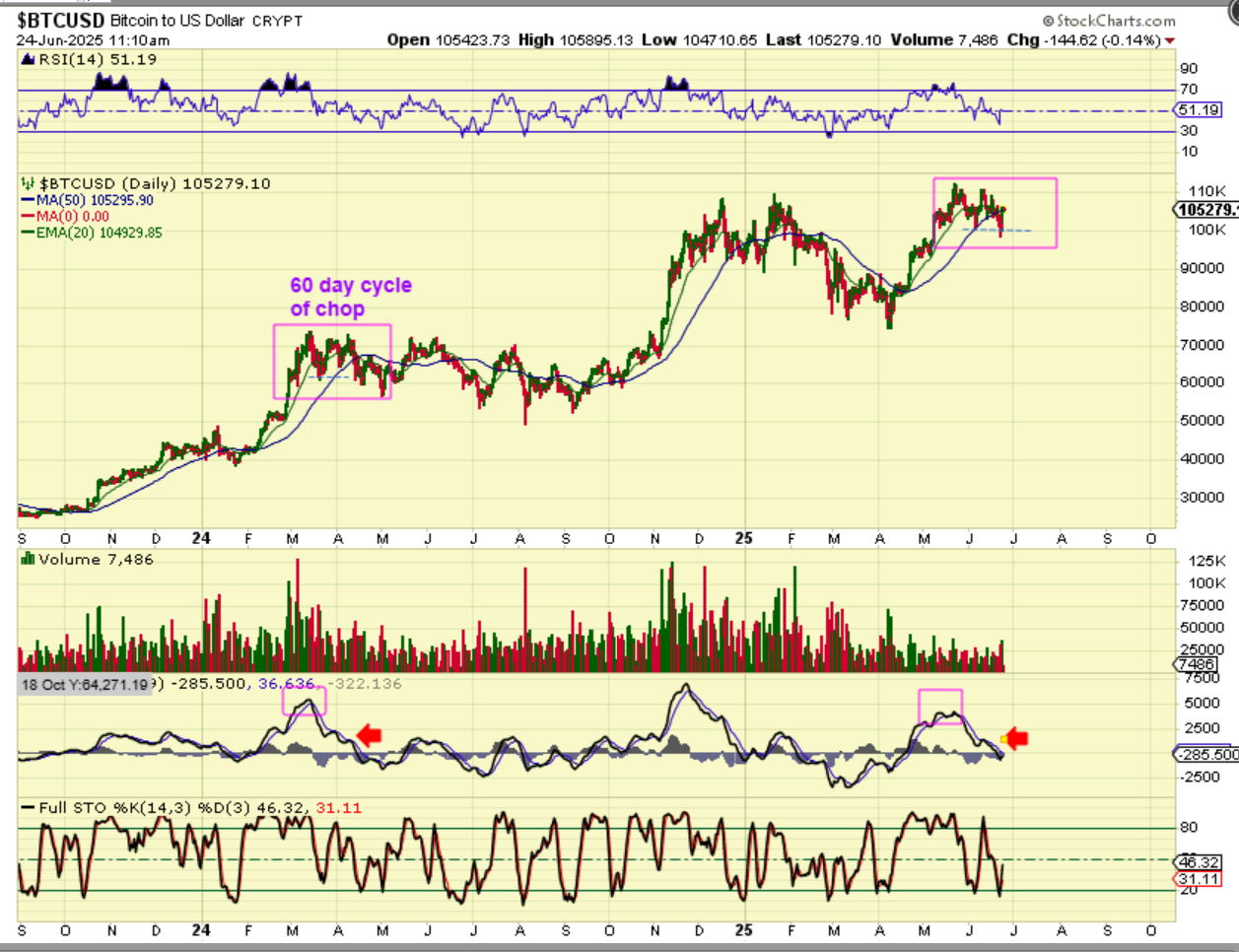Click the blue 36.636 MACD signal value

point(287,684)
